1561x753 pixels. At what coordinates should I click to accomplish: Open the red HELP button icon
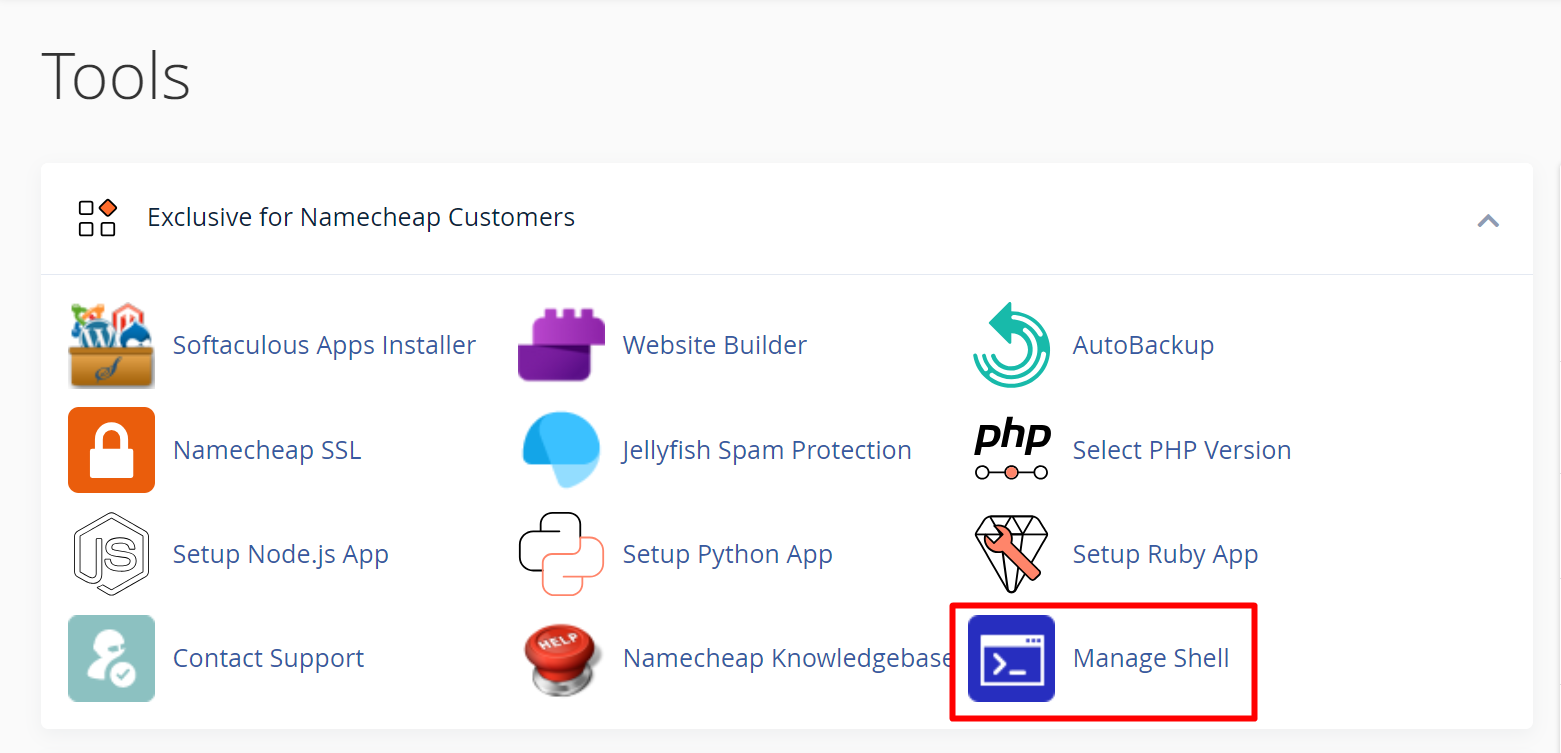pos(561,658)
